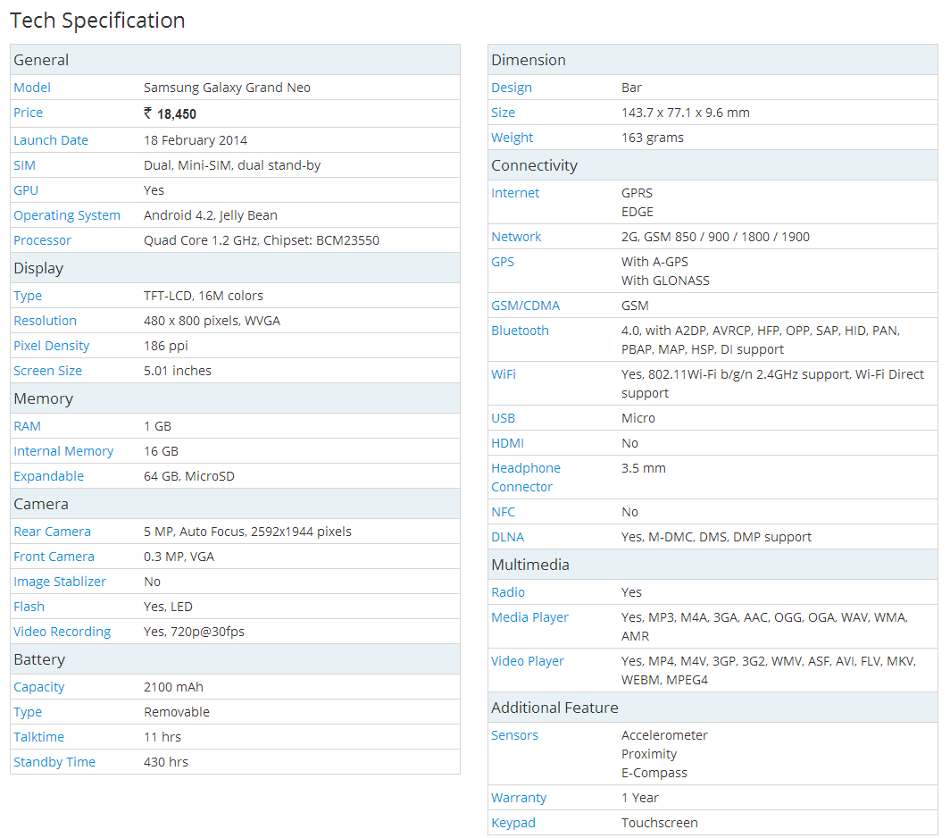Viewport: 950px width, 838px height.
Task: Open the GPS link
Action: [x=502, y=262]
